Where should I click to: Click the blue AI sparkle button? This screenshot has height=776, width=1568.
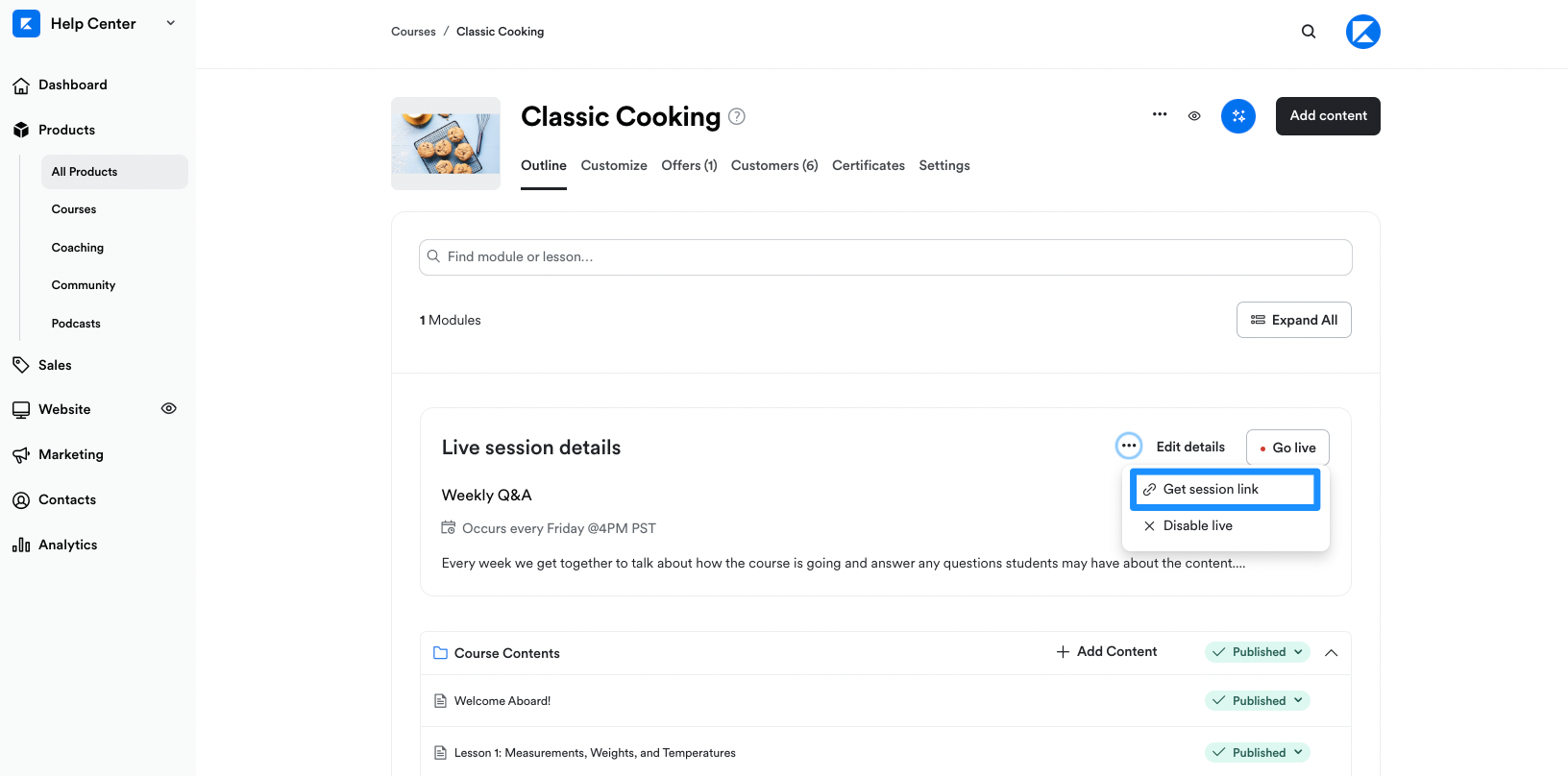1237,116
